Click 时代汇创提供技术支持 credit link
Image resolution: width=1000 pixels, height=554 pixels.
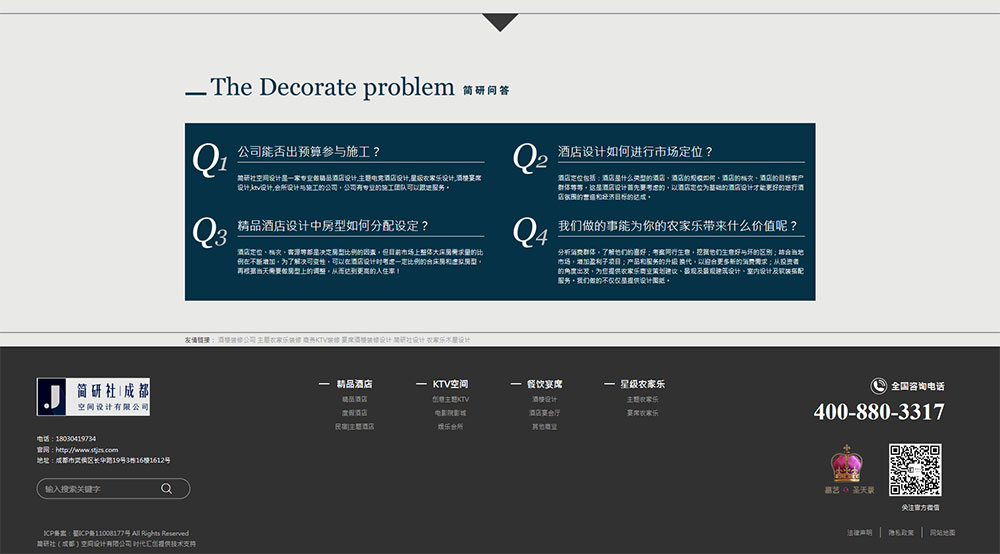[x=165, y=544]
